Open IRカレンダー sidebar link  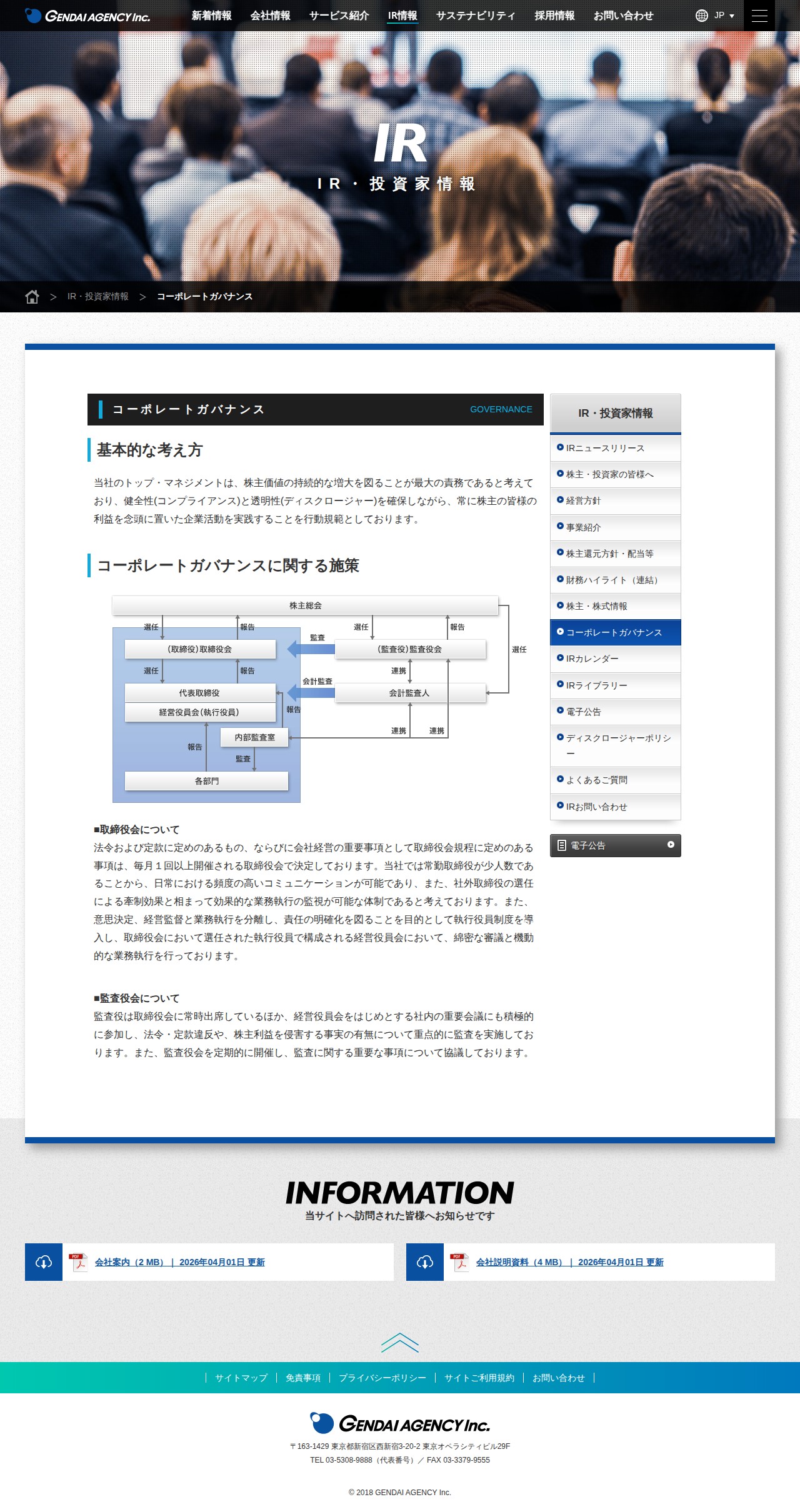616,659
